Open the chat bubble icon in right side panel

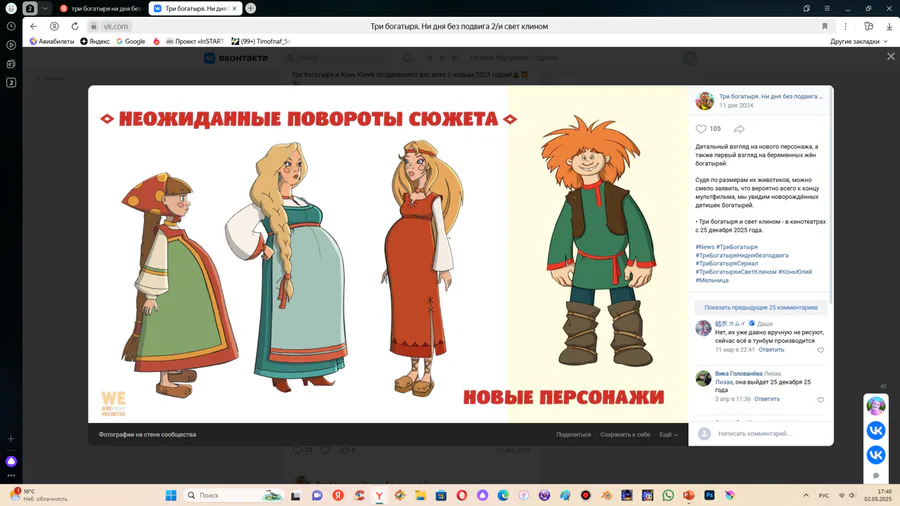(x=876, y=476)
